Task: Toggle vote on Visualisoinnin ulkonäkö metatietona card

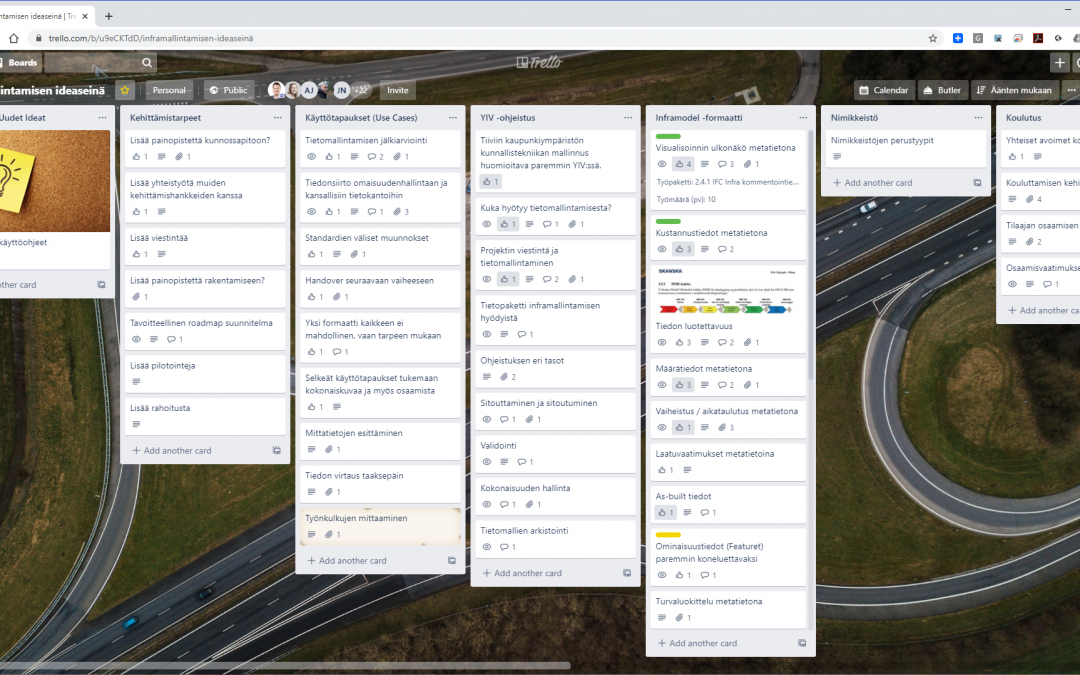Action: 683,164
